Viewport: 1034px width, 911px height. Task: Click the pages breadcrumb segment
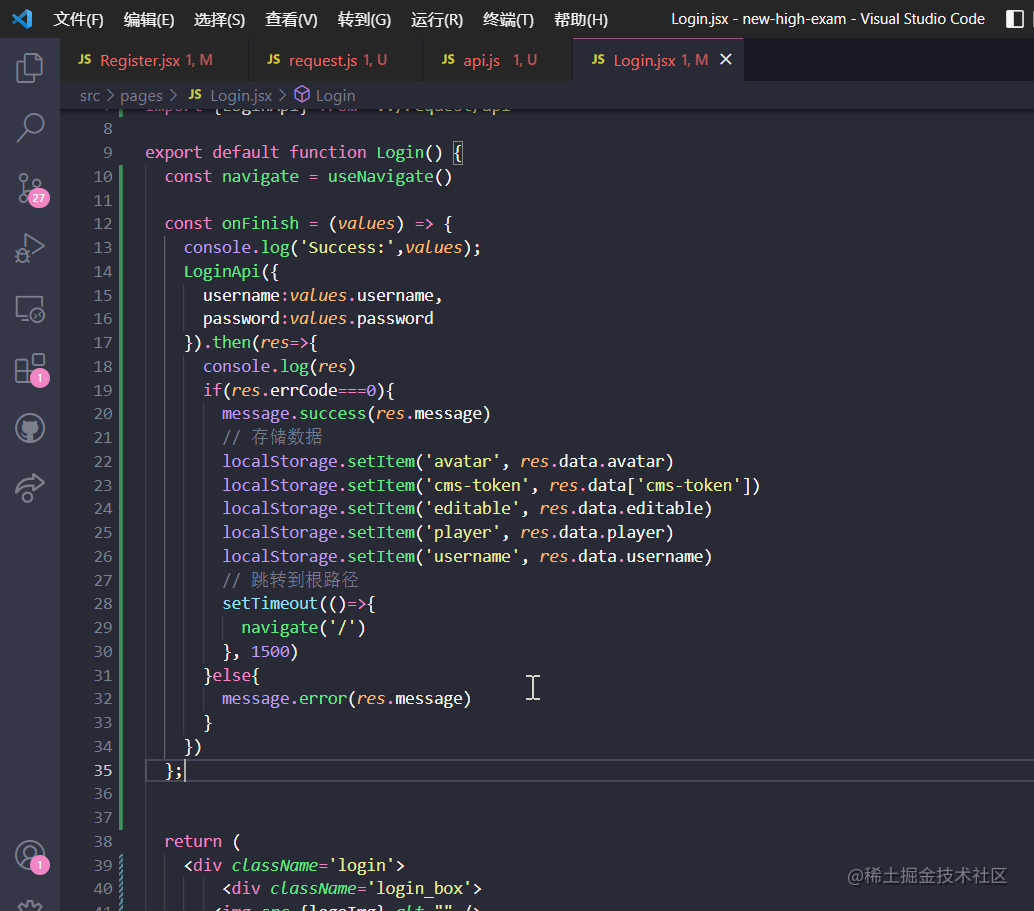point(141,96)
